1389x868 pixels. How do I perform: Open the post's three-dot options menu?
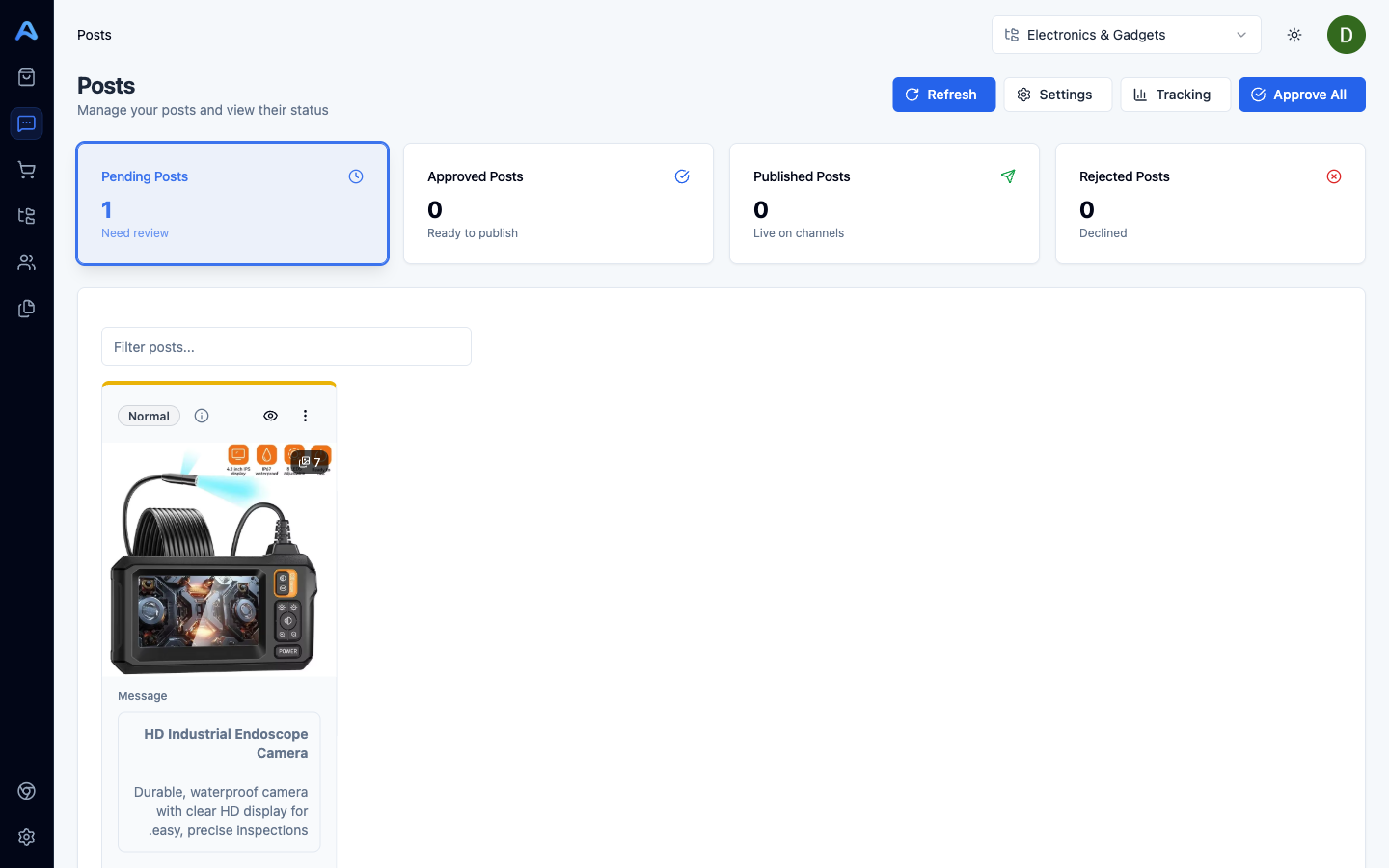click(x=305, y=416)
